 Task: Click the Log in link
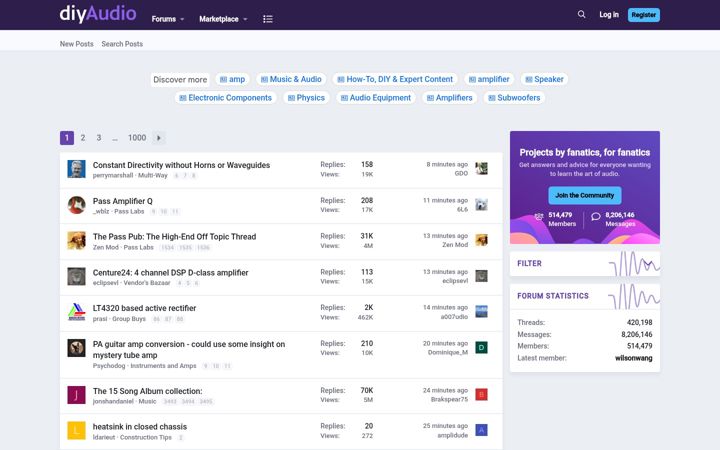tap(609, 15)
